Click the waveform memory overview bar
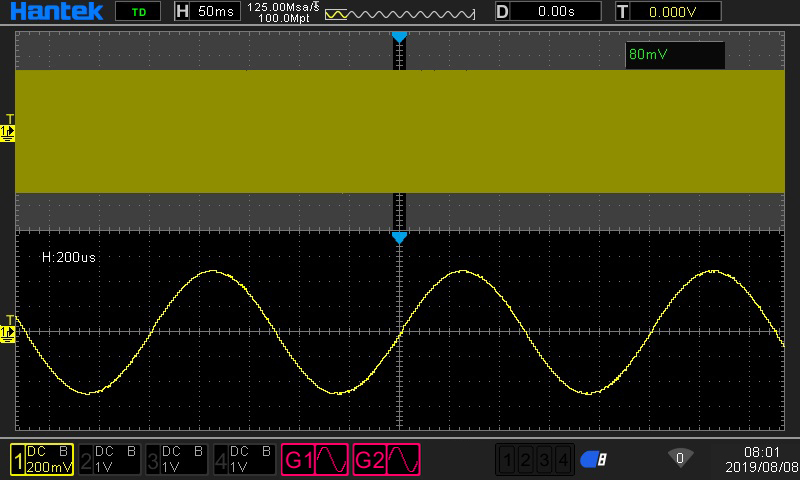Image resolution: width=800 pixels, height=480 pixels. pyautogui.click(x=400, y=14)
